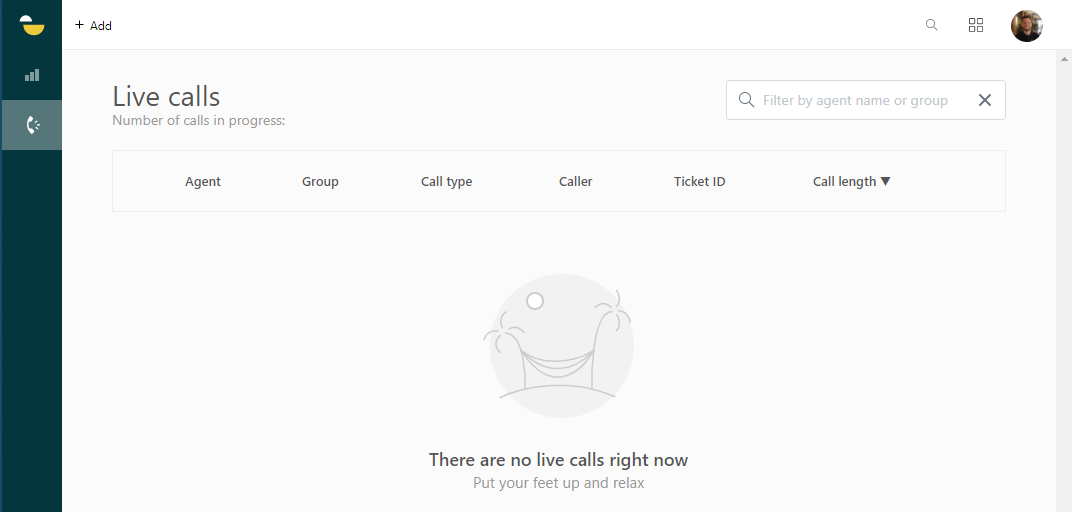Click the scrollbar up arrow
Viewport: 1072px width, 512px height.
(1063, 57)
